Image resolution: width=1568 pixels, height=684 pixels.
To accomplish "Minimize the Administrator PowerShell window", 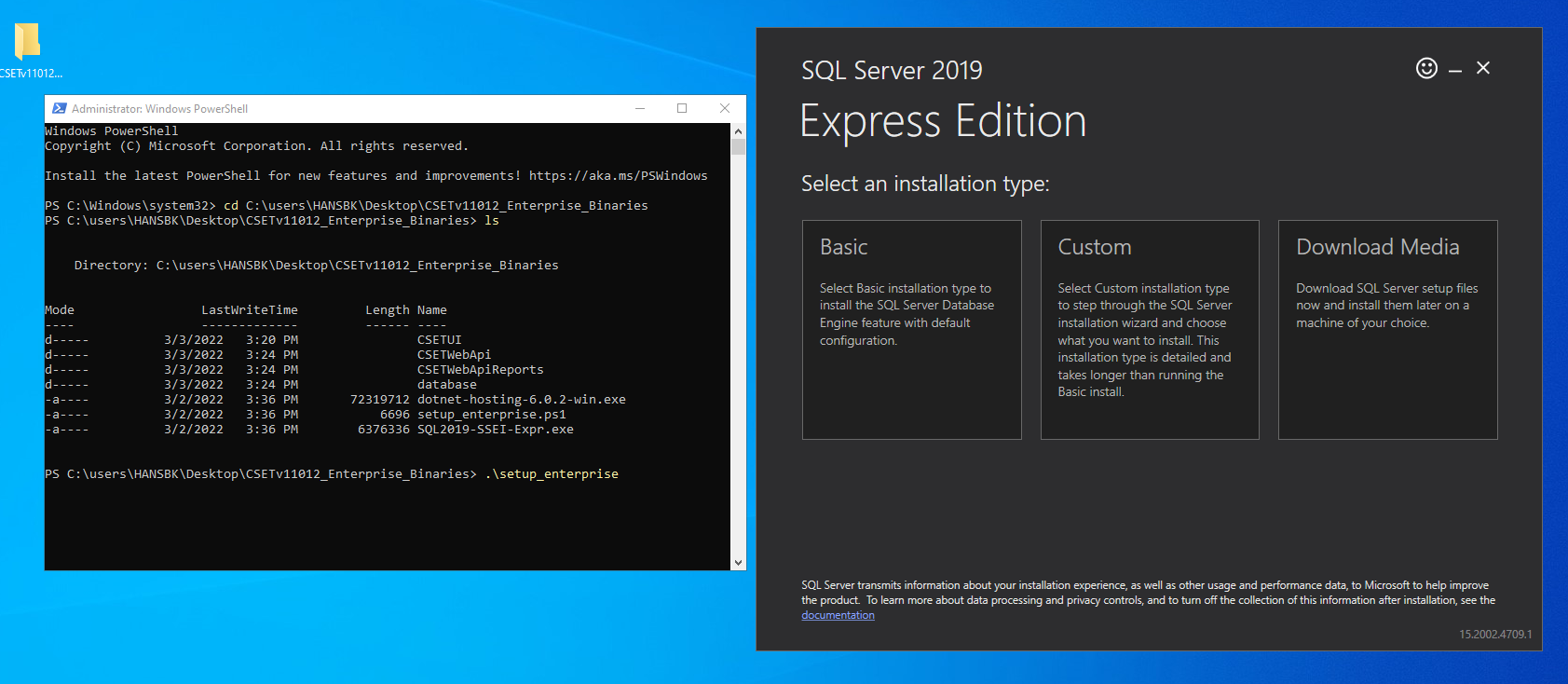I will 640,108.
